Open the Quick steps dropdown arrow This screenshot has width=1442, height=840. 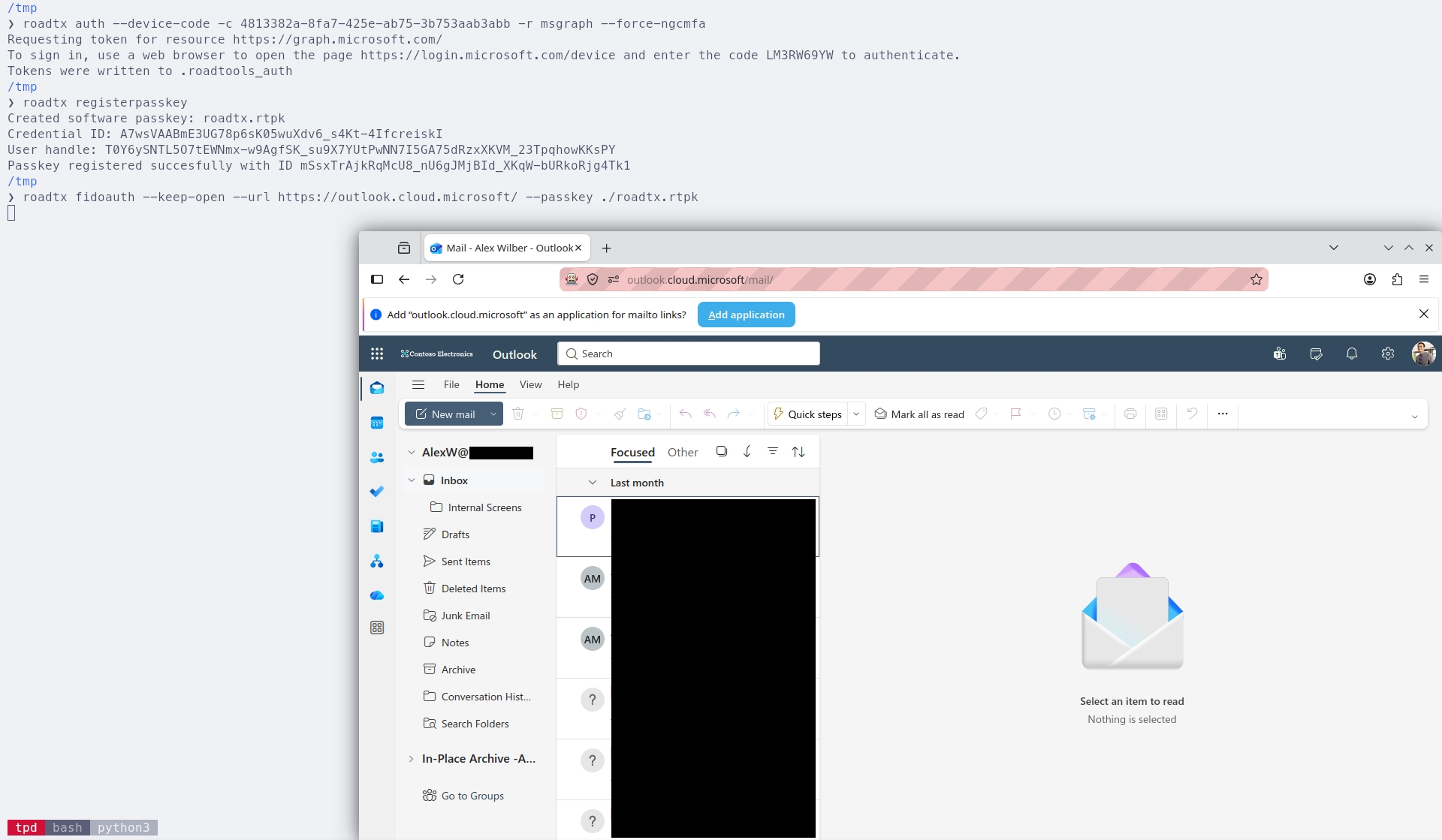pyautogui.click(x=856, y=414)
